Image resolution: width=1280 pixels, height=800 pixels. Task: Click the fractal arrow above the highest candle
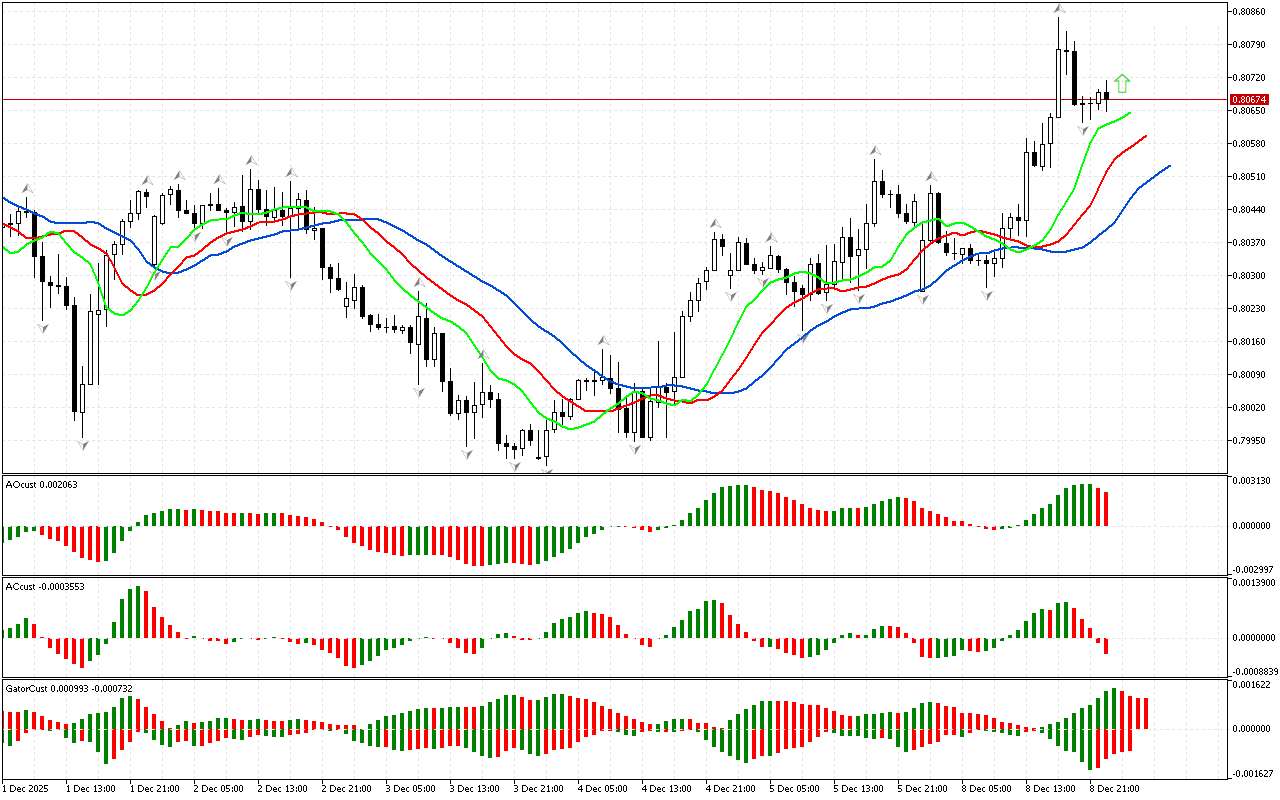(x=1058, y=10)
